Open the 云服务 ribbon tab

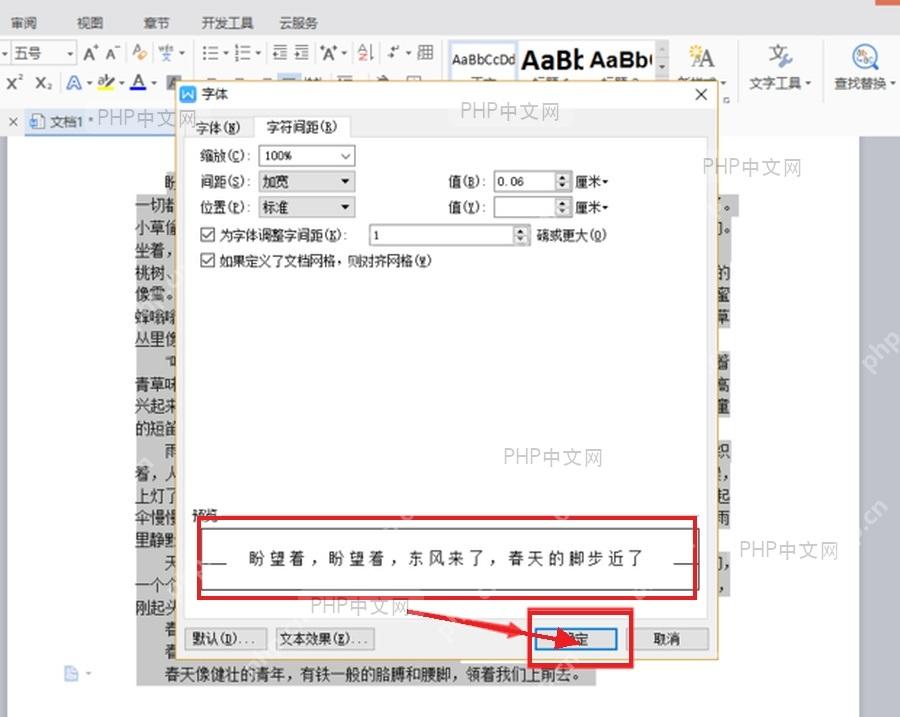[x=298, y=23]
